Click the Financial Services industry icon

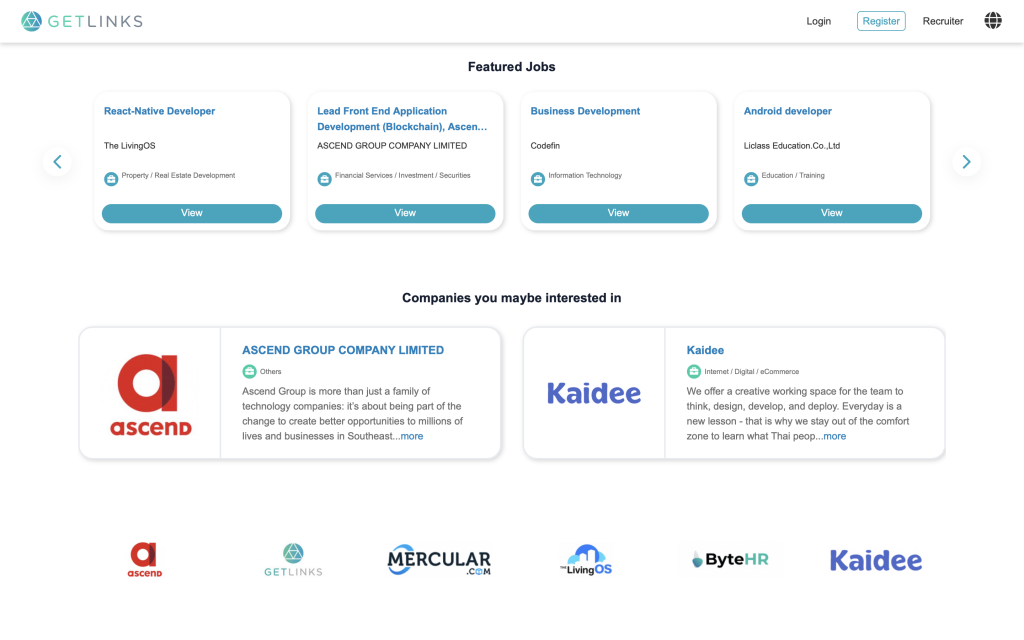click(x=324, y=178)
